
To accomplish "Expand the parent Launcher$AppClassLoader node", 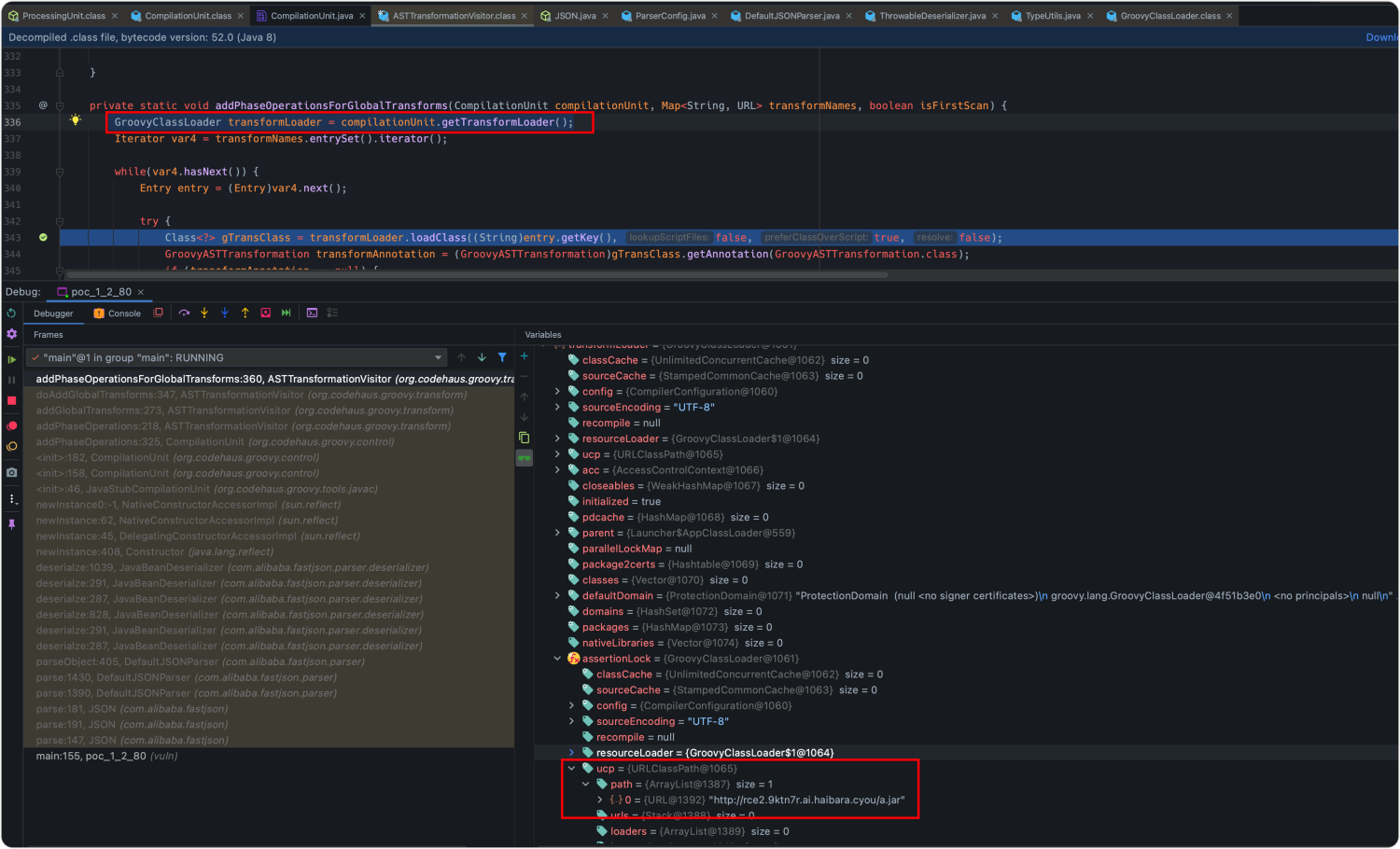I will click(x=557, y=533).
